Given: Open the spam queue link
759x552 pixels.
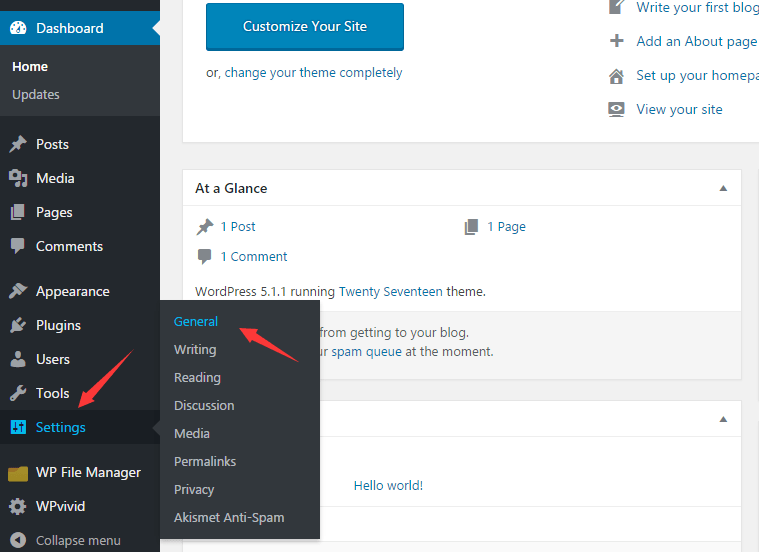Looking at the screenshot, I should (366, 352).
